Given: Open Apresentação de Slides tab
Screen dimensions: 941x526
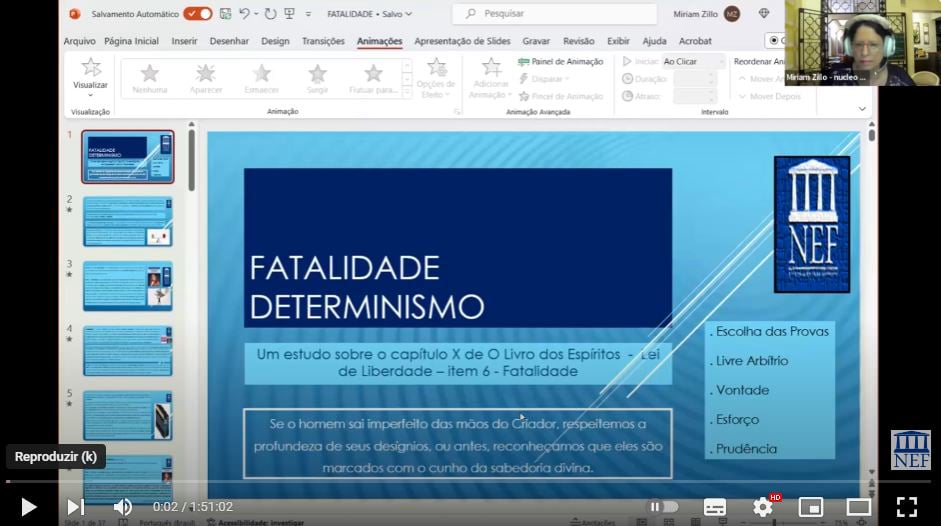Looking at the screenshot, I should pyautogui.click(x=462, y=41).
